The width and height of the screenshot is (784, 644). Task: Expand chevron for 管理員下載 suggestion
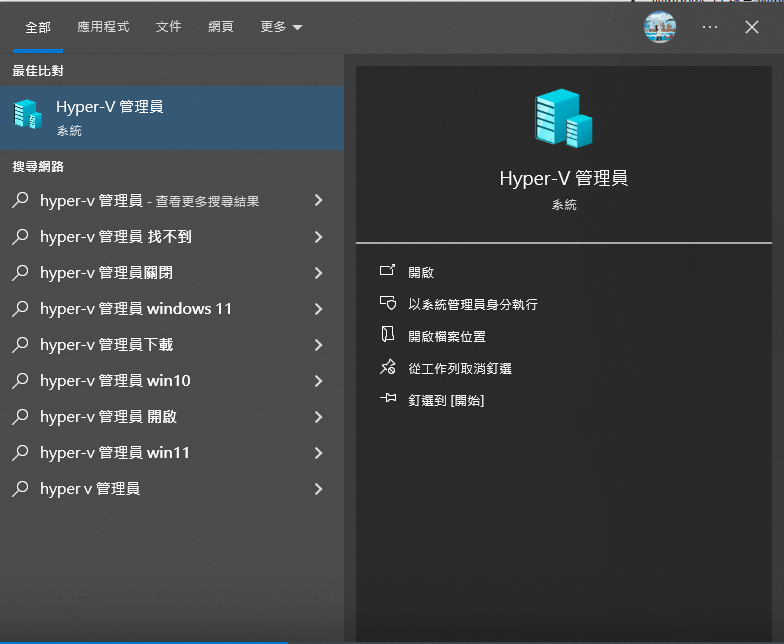click(318, 344)
